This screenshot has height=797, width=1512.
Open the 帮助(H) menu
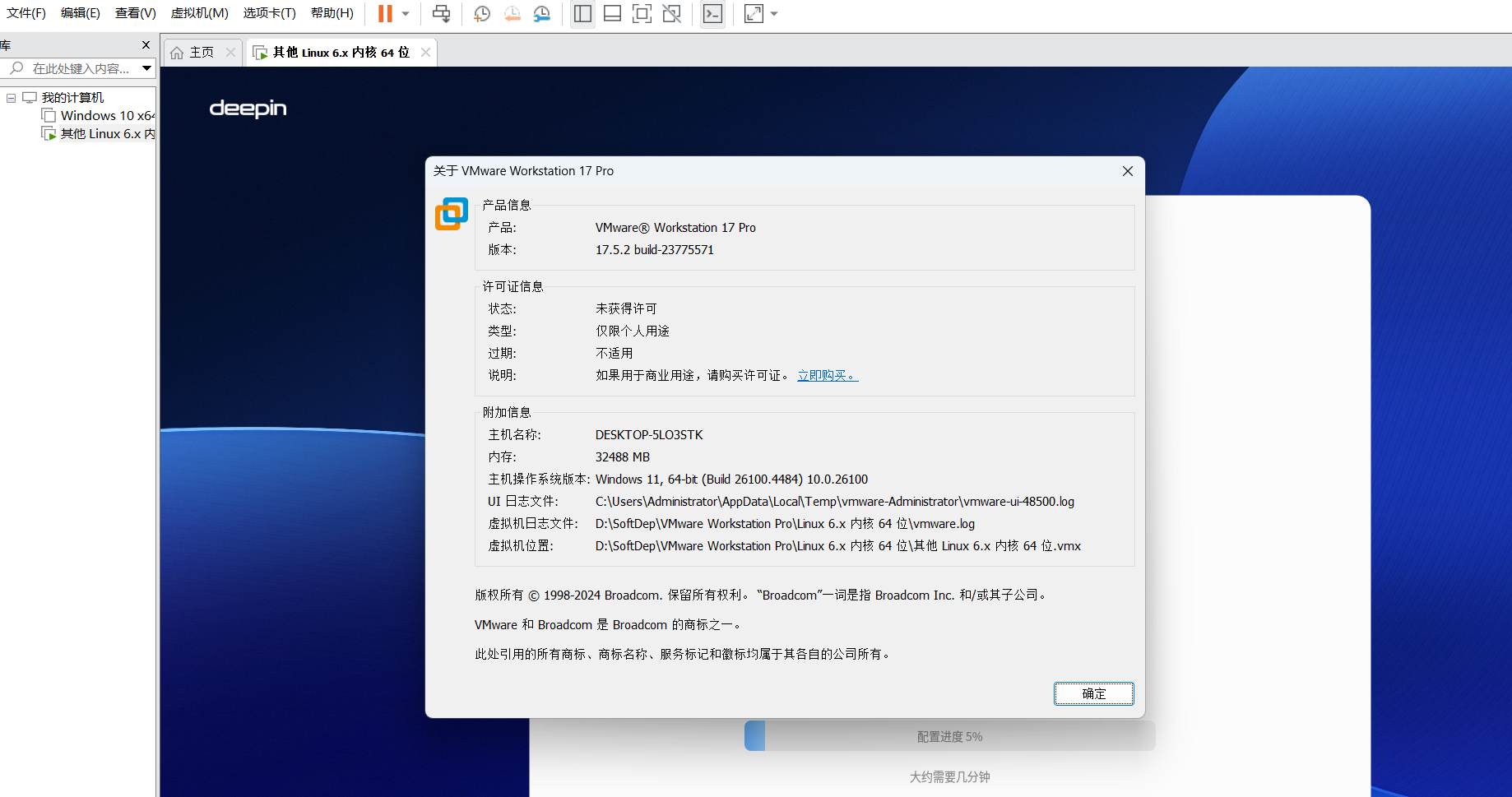332,13
